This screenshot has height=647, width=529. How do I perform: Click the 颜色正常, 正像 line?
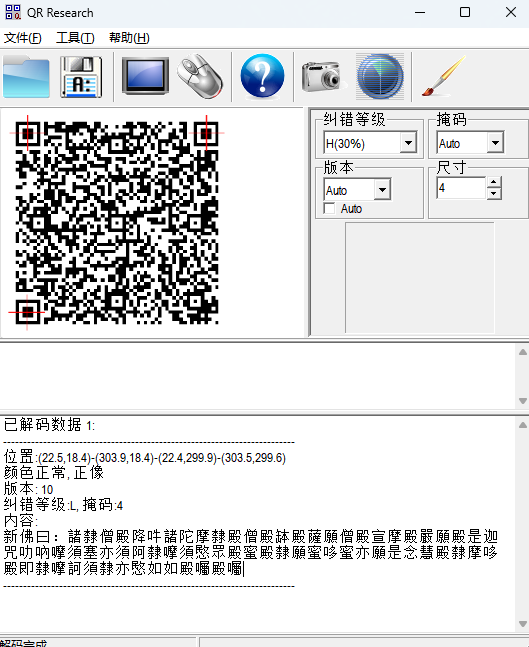(54, 473)
